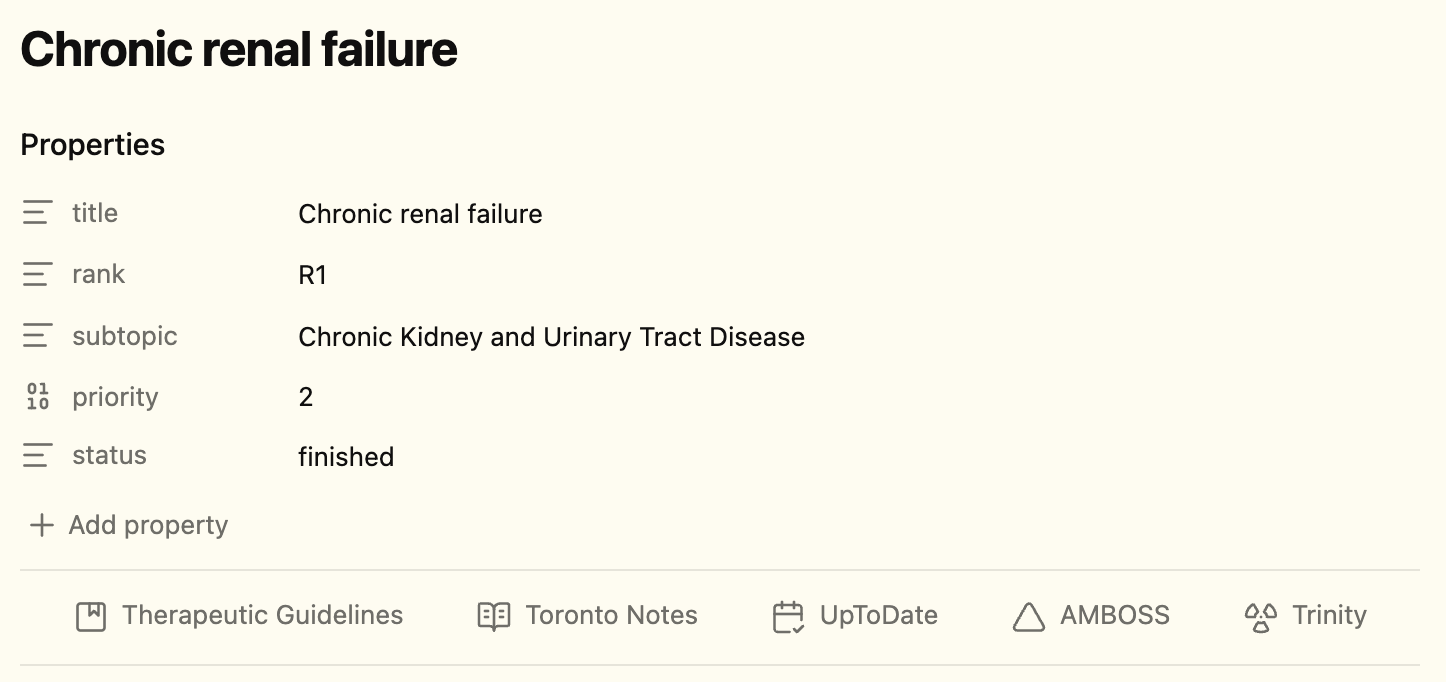Edit the title value Chronic renal failure
The image size is (1446, 682).
(x=420, y=214)
